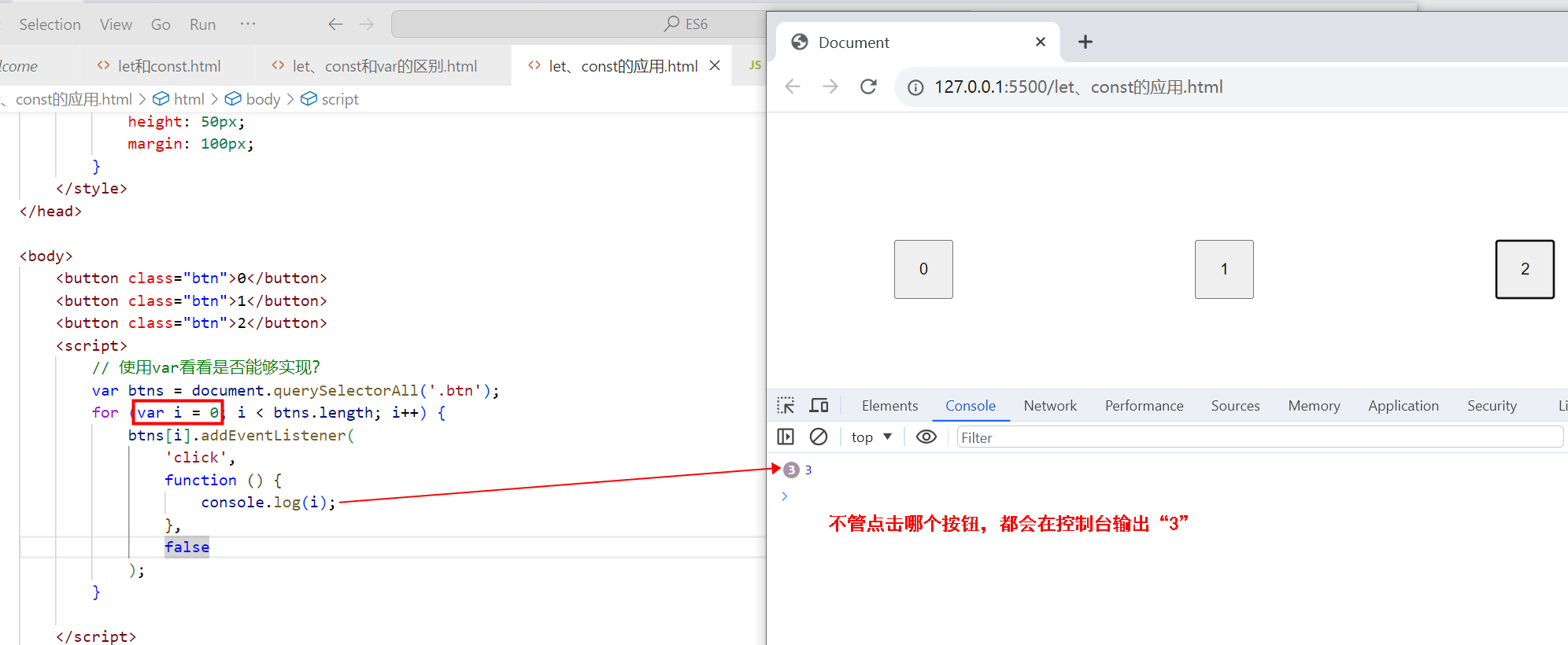Click page button labeled 2
1568x645 pixels.
(x=1525, y=269)
